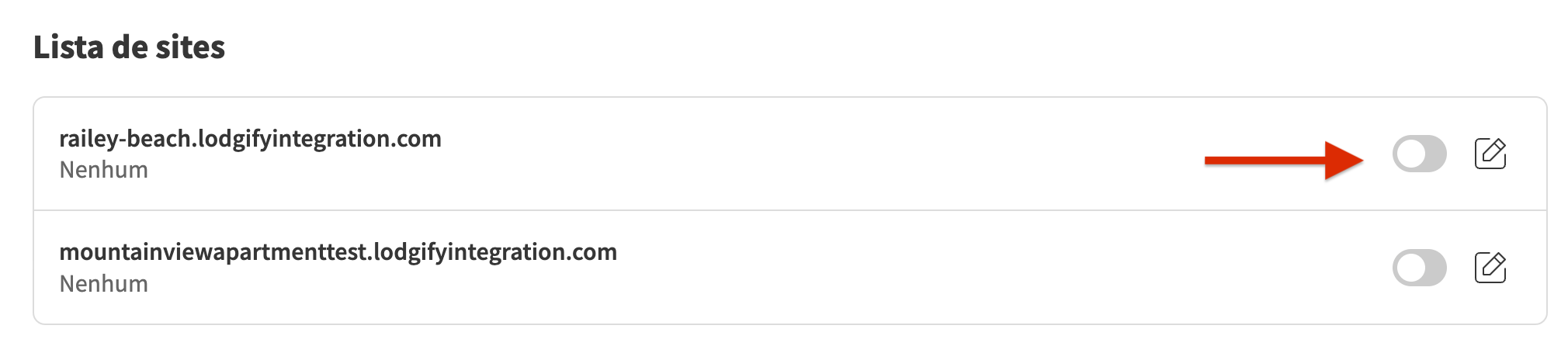Image resolution: width=1568 pixels, height=360 pixels.
Task: Open the pencil editor in the first site row
Action: [x=1490, y=154]
